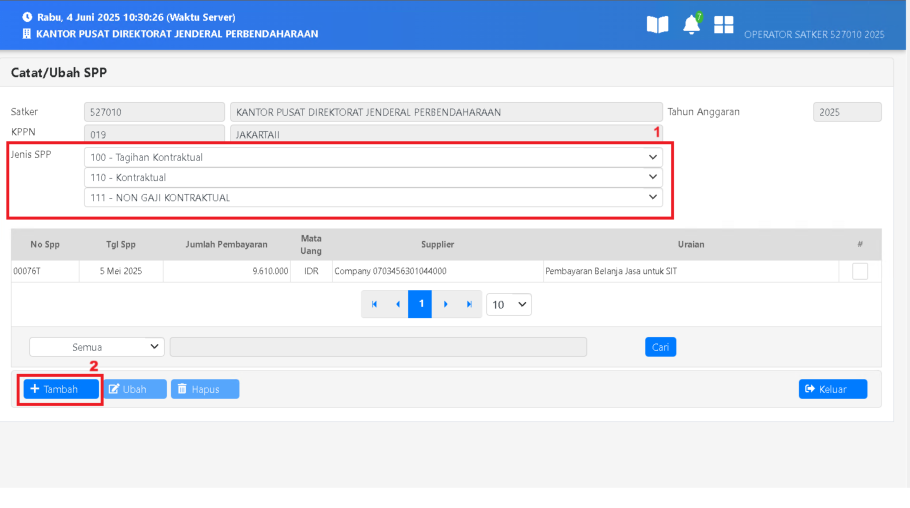Click the Ubah edit button
Screen dimensions: 910x508
click(136, 389)
